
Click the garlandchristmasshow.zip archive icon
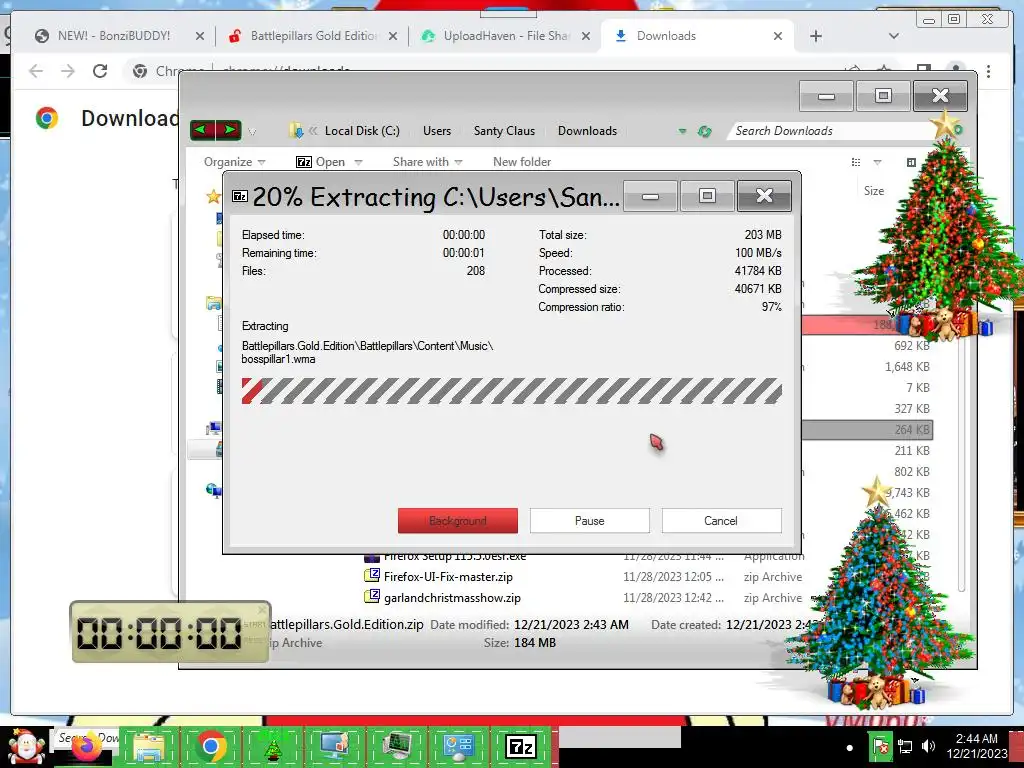coord(372,596)
